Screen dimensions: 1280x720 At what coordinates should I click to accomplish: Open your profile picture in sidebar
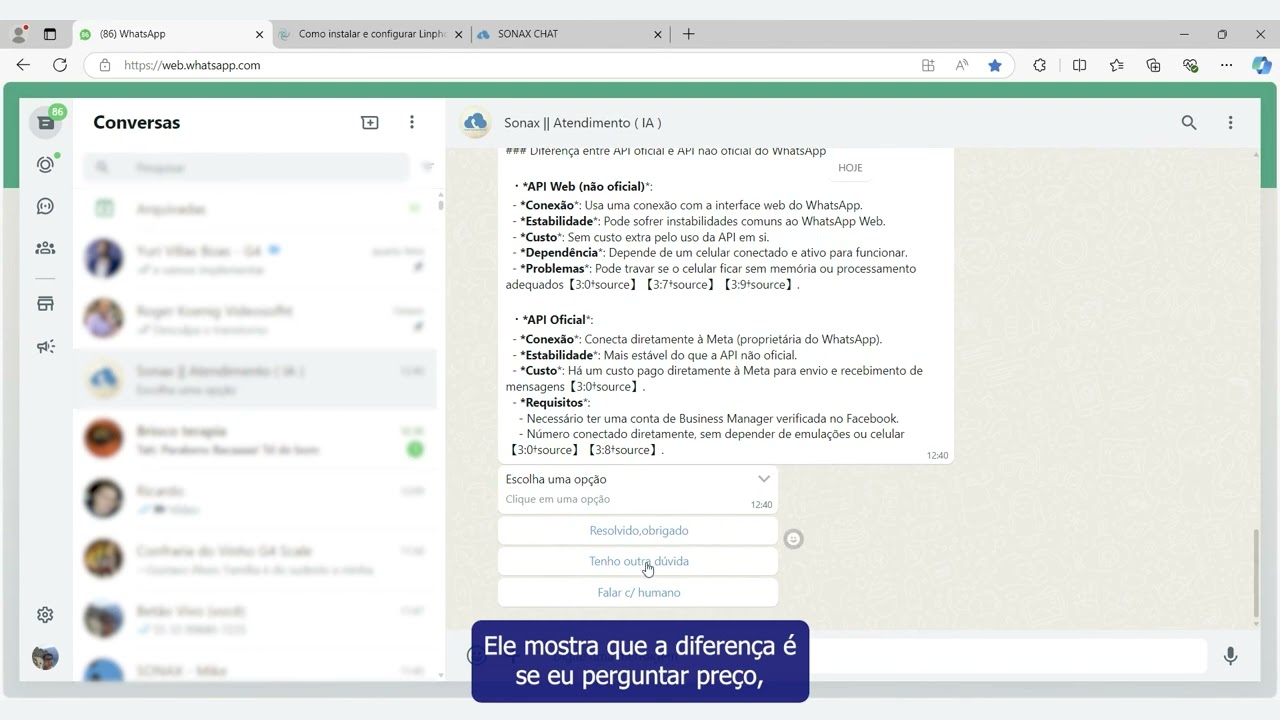point(45,657)
